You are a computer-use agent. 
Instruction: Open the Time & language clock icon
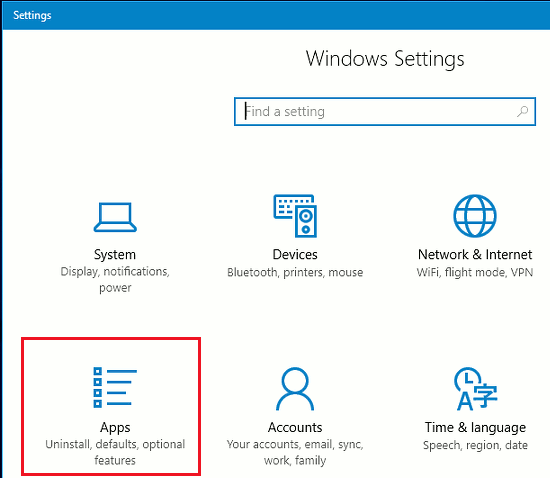475,389
